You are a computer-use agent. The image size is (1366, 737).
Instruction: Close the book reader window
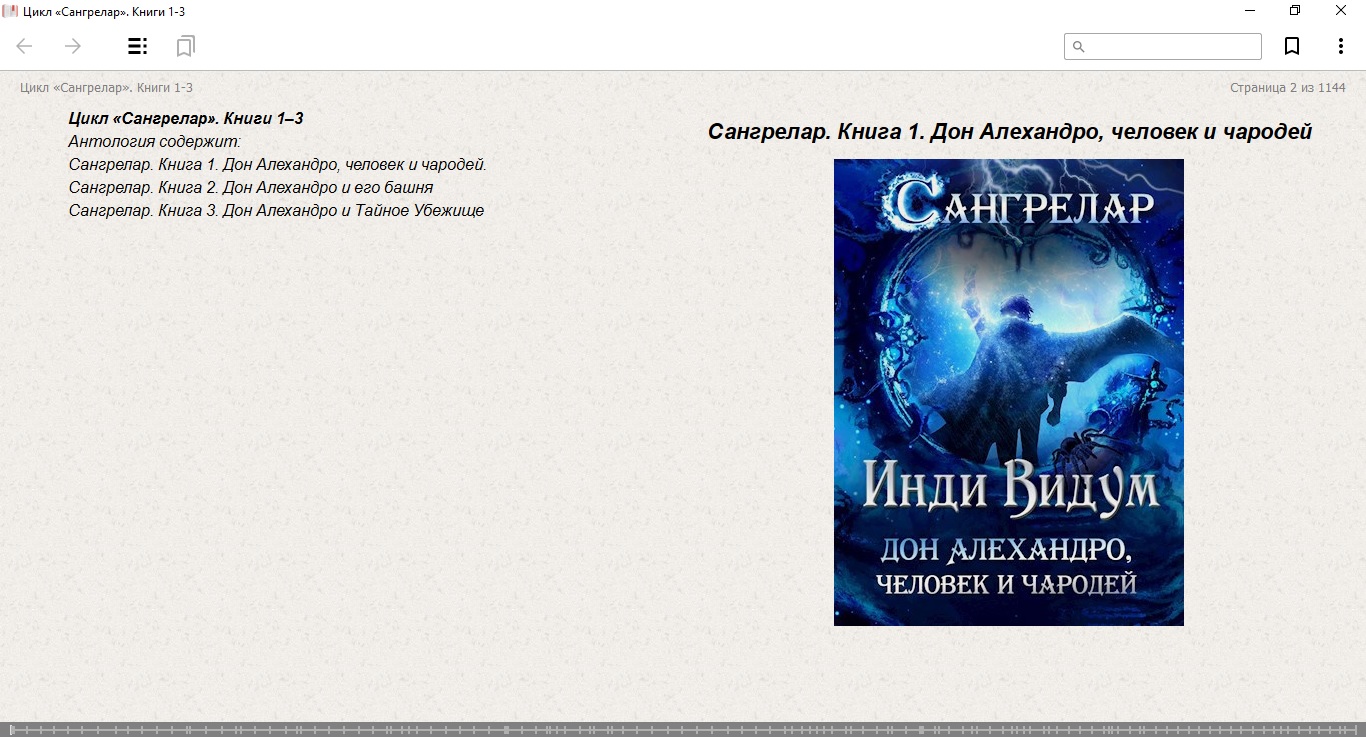click(1341, 11)
